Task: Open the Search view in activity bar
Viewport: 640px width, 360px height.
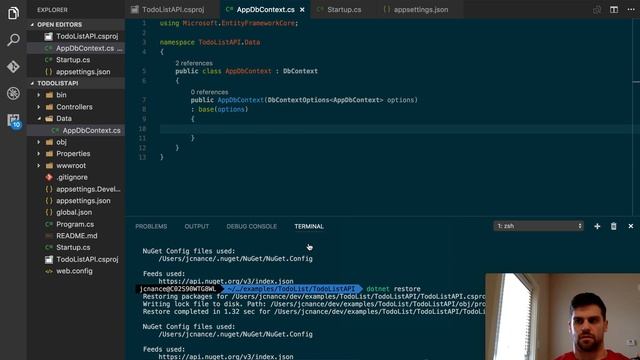Action: 13,40
